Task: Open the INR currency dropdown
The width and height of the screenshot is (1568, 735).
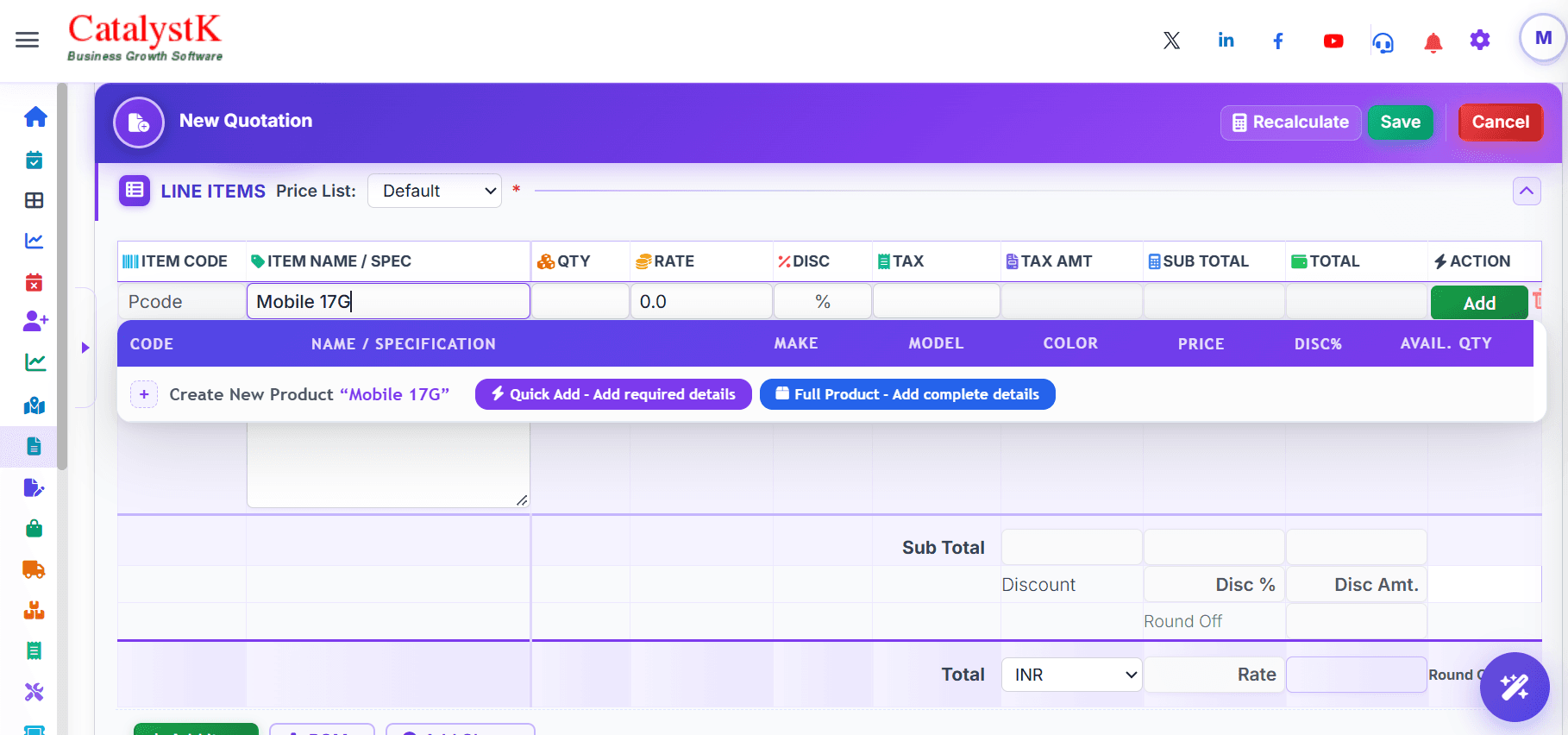Action: (x=1072, y=675)
